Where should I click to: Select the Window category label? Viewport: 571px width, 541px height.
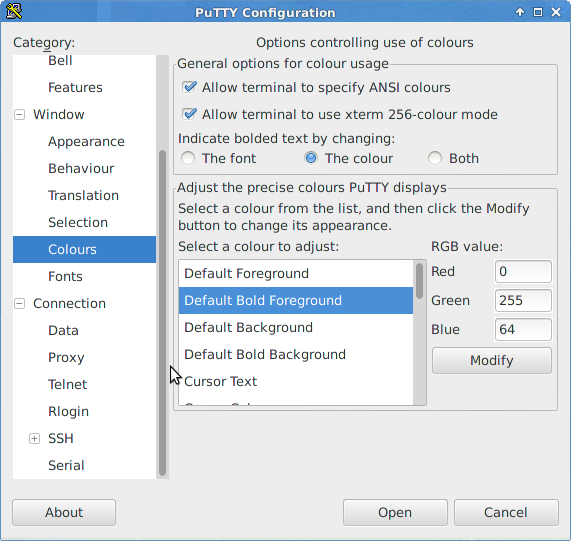59,114
